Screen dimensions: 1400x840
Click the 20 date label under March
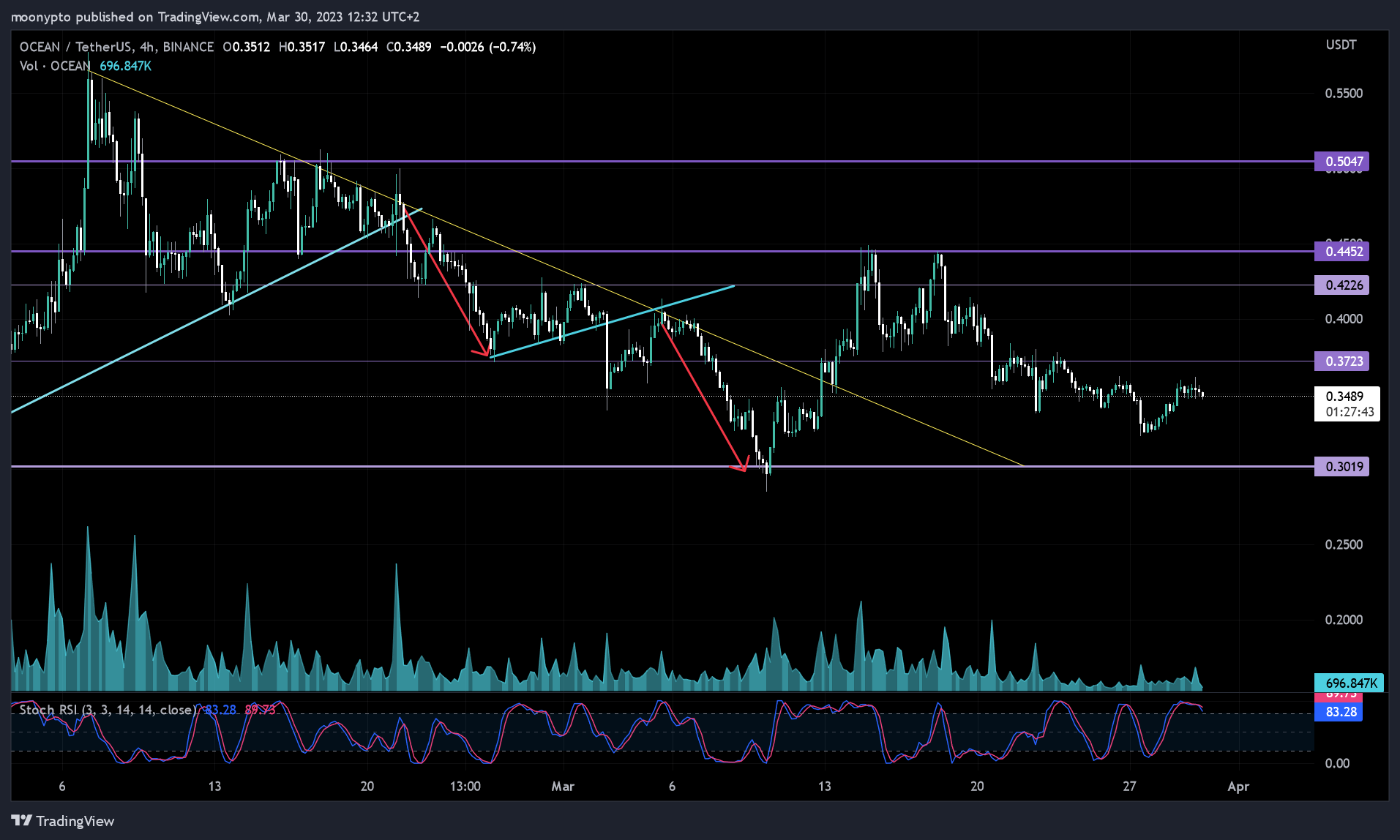click(977, 787)
